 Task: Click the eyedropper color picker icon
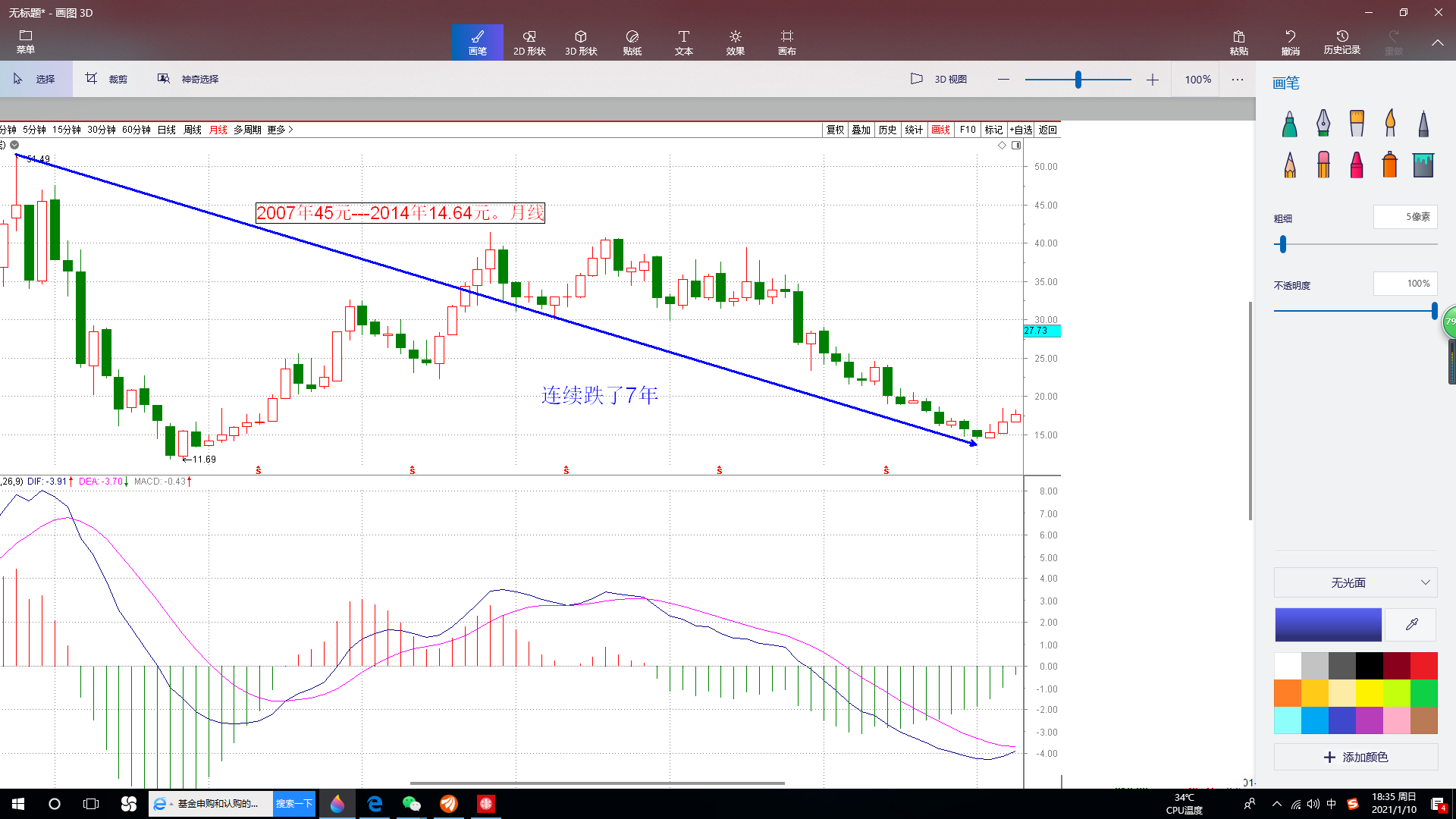pos(1411,625)
